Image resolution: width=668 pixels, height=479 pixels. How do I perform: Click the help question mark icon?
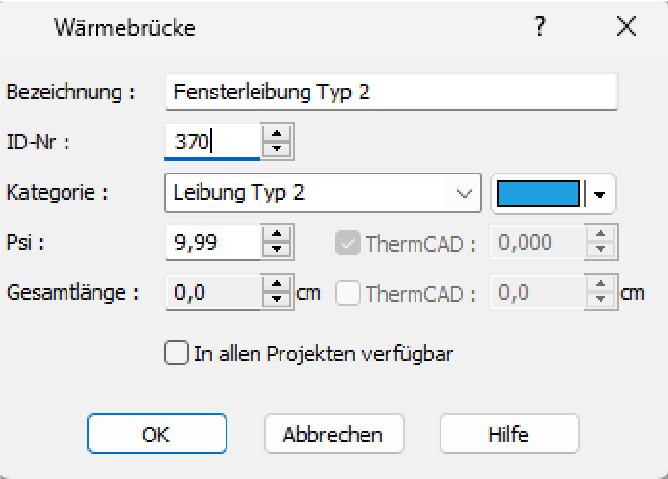(x=540, y=27)
